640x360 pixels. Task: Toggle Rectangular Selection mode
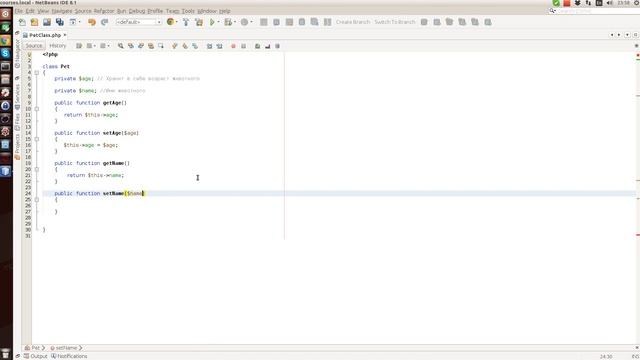click(161, 46)
